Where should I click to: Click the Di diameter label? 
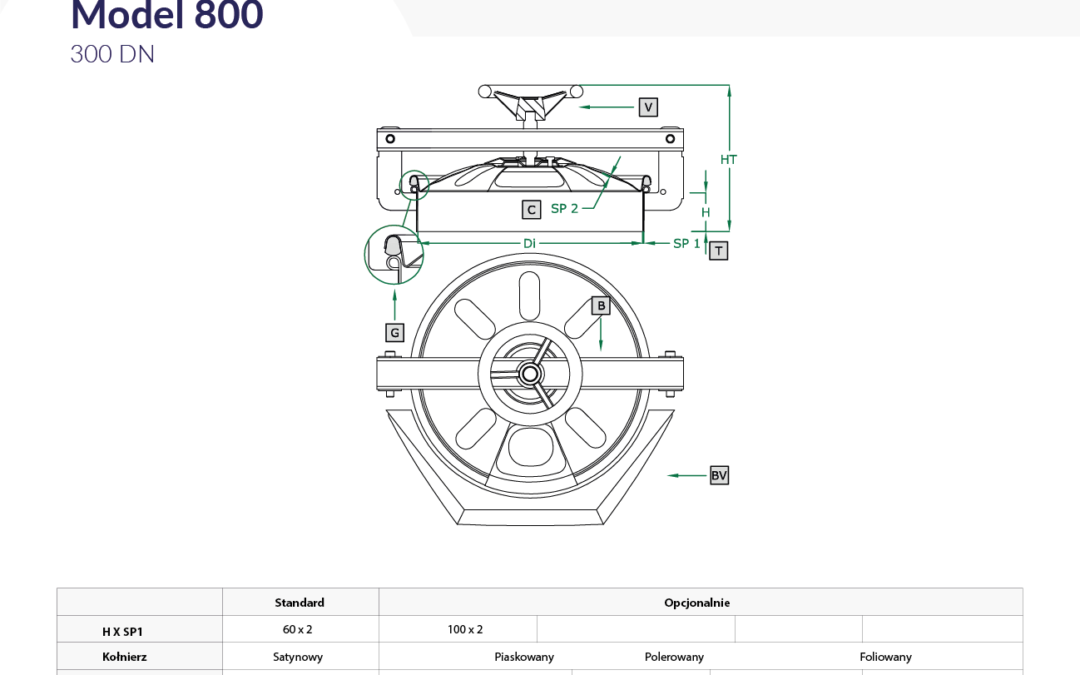529,243
